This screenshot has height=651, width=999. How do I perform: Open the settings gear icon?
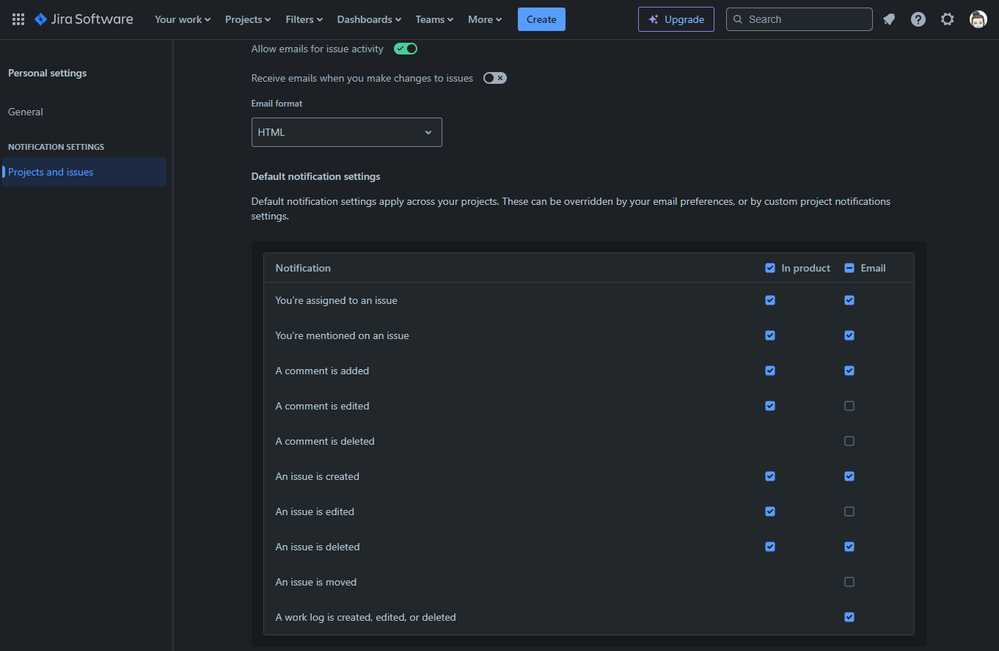947,19
